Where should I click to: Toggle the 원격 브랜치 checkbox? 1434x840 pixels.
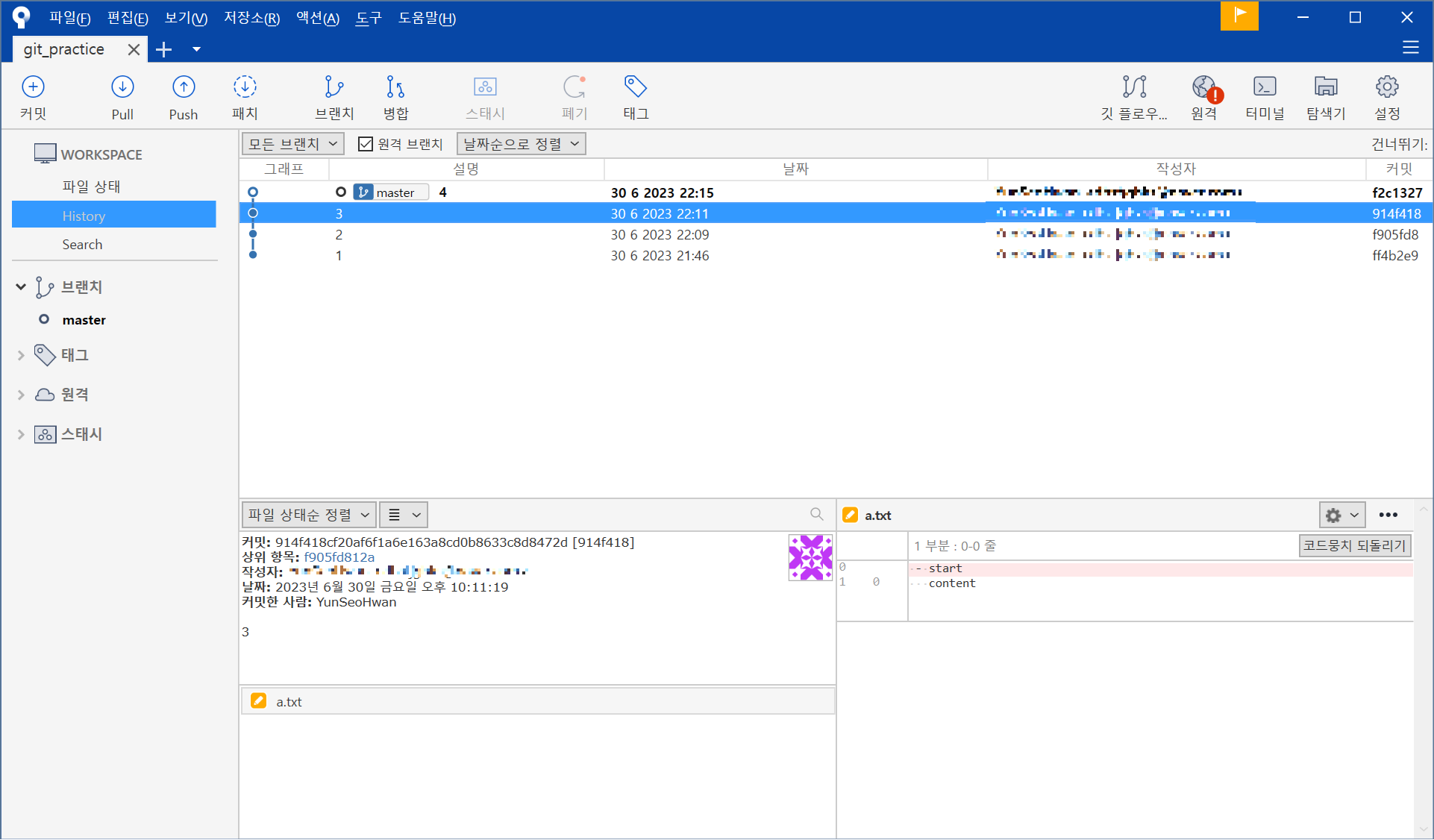click(366, 144)
